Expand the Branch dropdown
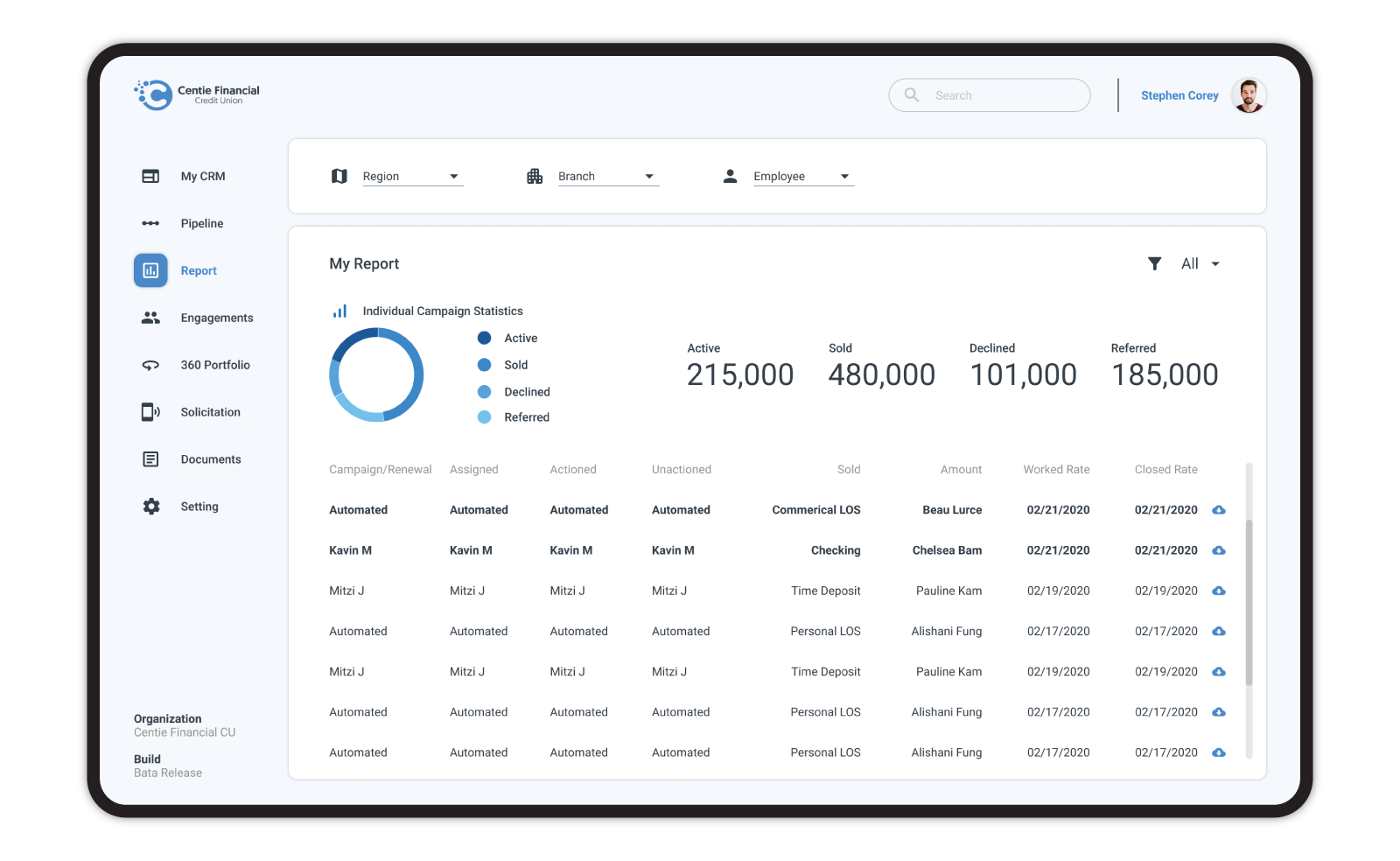Screen dimensions: 1400x861 [x=608, y=176]
